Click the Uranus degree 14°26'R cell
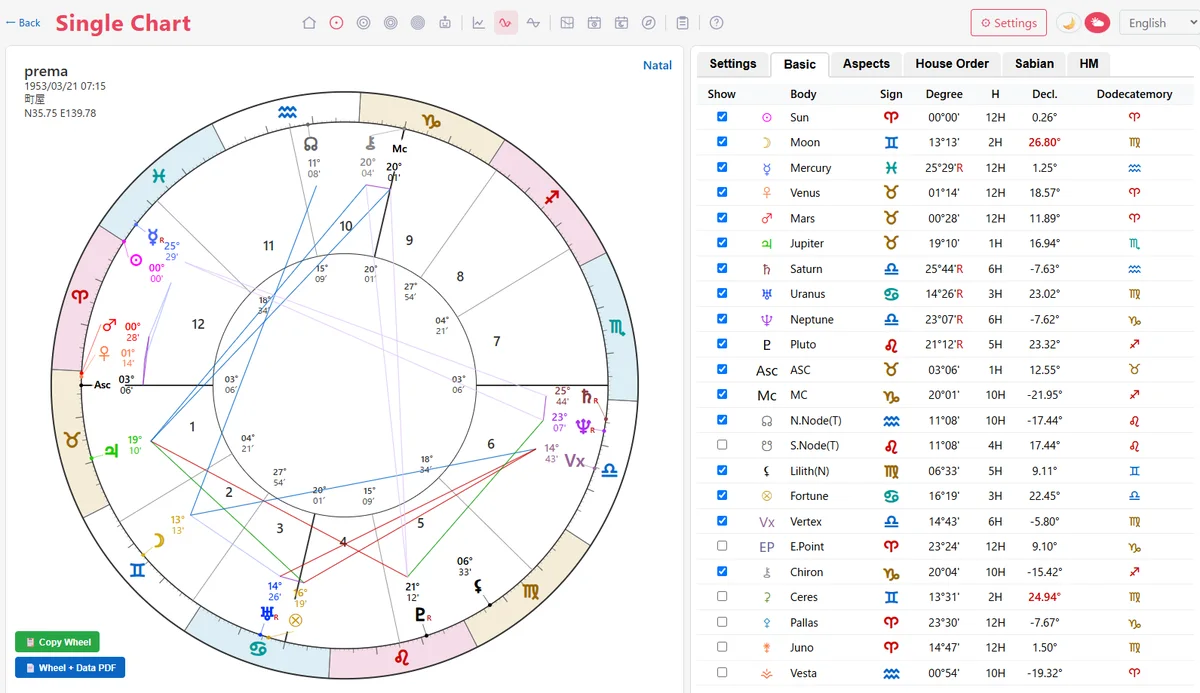The image size is (1200, 693). click(944, 294)
